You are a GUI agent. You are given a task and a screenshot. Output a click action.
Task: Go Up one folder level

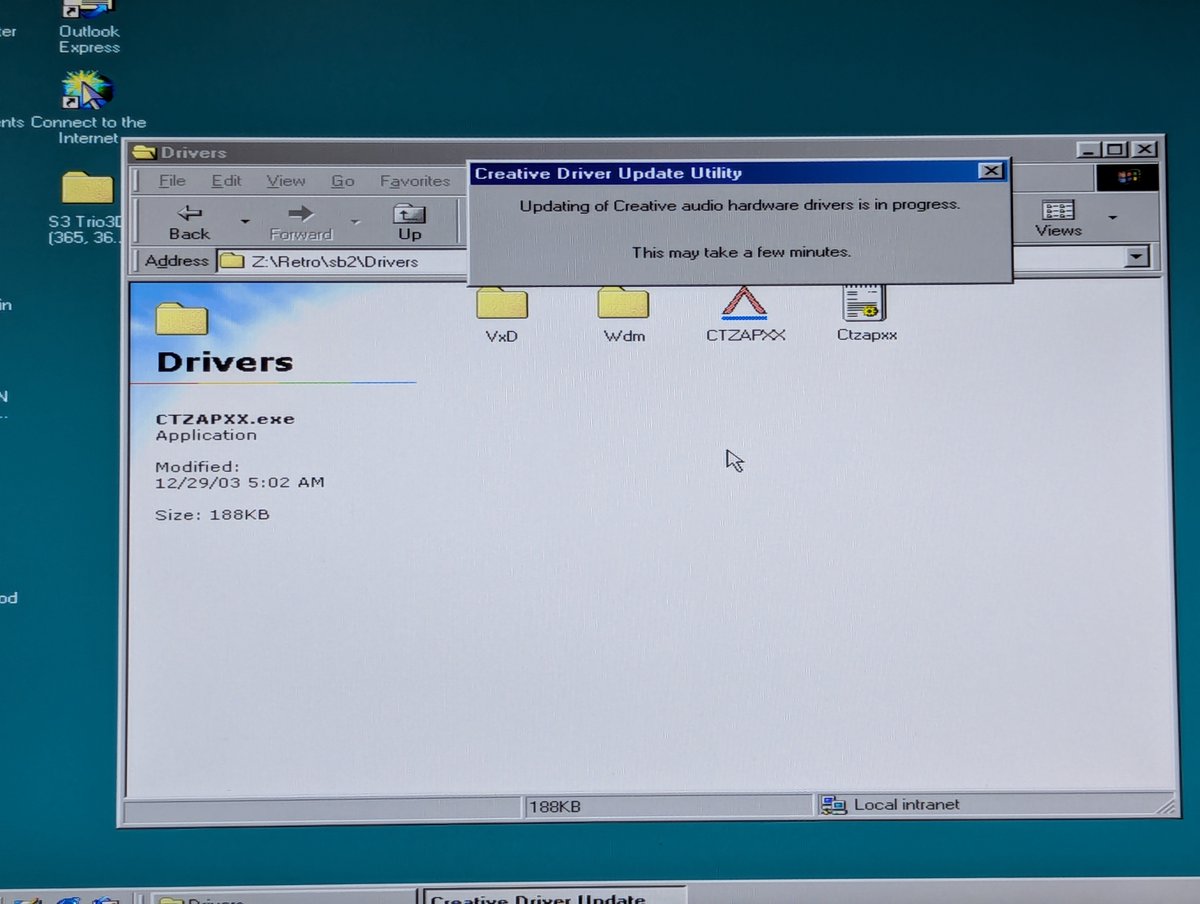click(409, 221)
